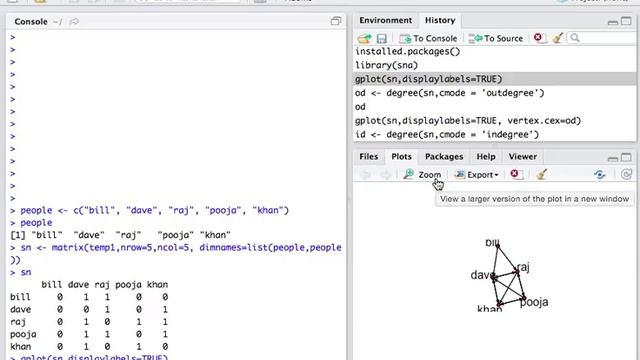The height and width of the screenshot is (360, 640).
Task: Click the next plot arrow
Action: click(x=385, y=175)
